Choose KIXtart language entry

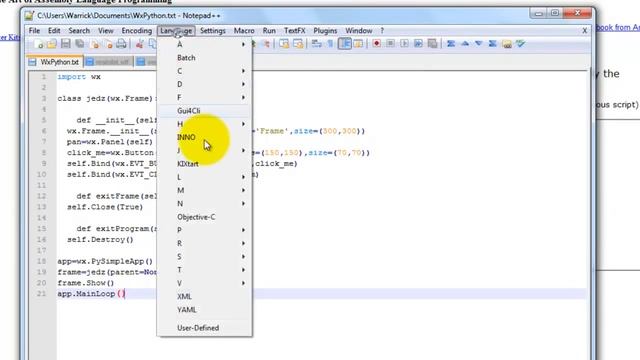(204, 164)
